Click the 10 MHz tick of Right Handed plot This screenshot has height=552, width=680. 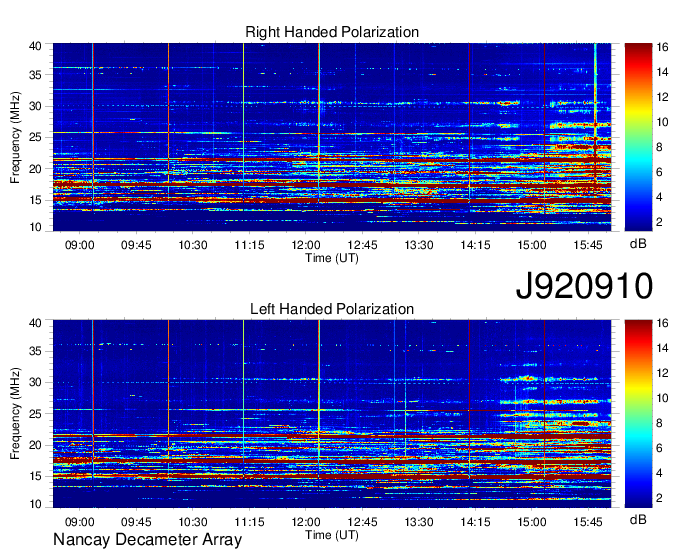tap(36, 227)
